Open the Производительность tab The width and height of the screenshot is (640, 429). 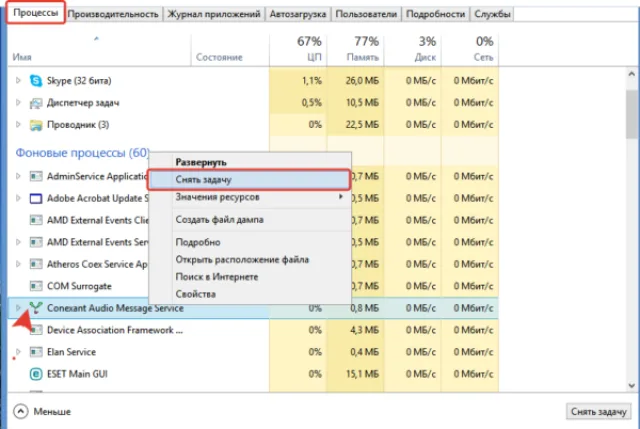click(x=113, y=14)
